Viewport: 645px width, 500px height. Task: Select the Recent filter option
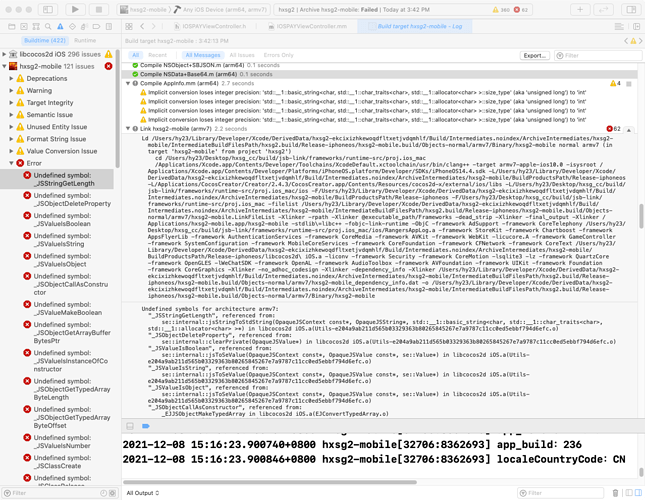(x=158, y=55)
